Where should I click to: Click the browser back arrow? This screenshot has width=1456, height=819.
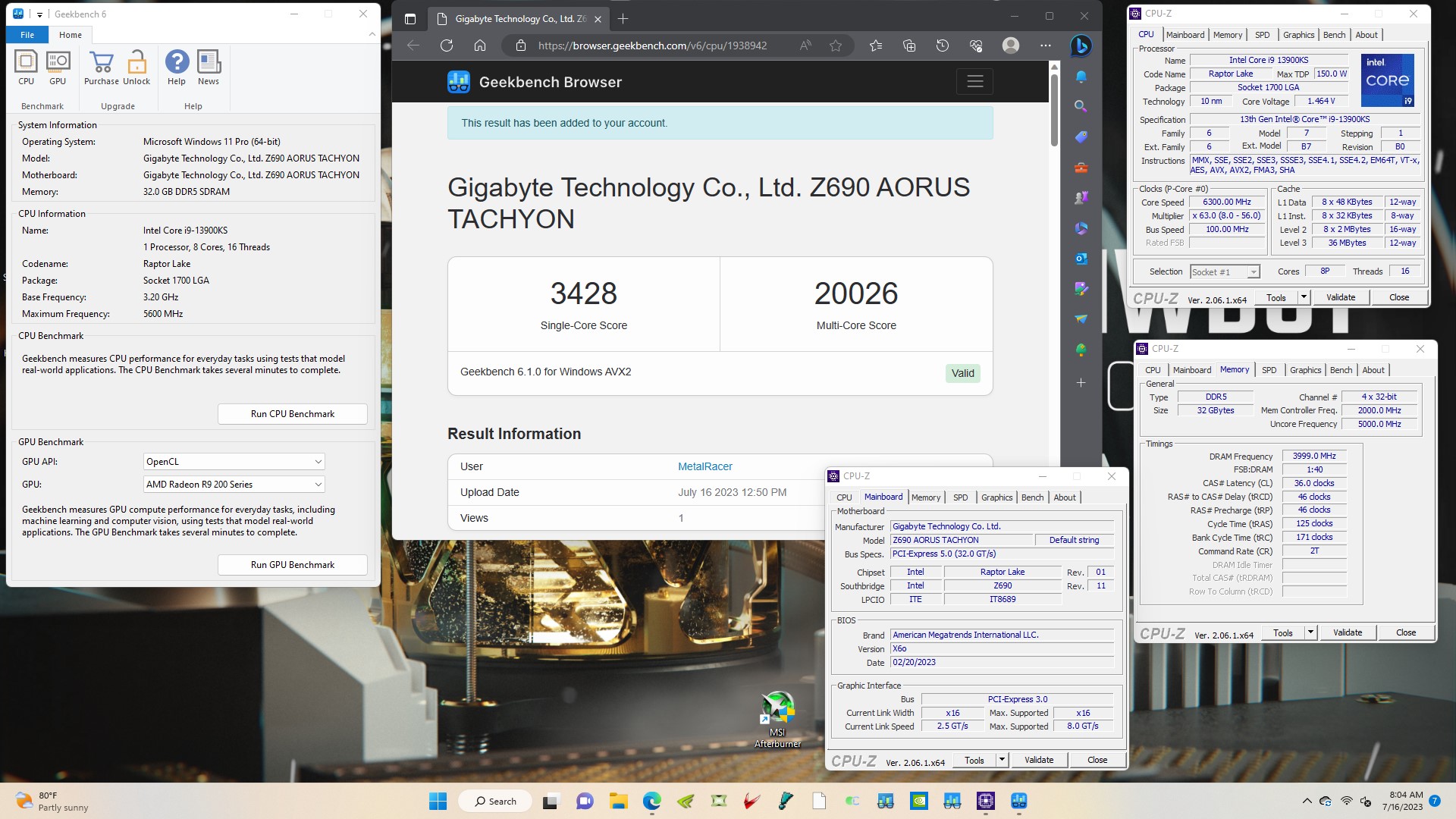pyautogui.click(x=413, y=45)
